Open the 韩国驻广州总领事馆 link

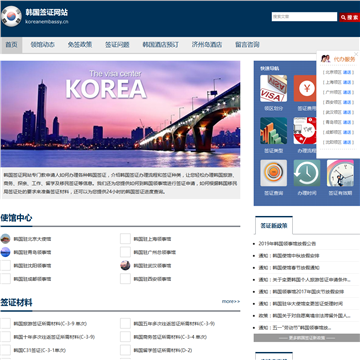click(155, 252)
